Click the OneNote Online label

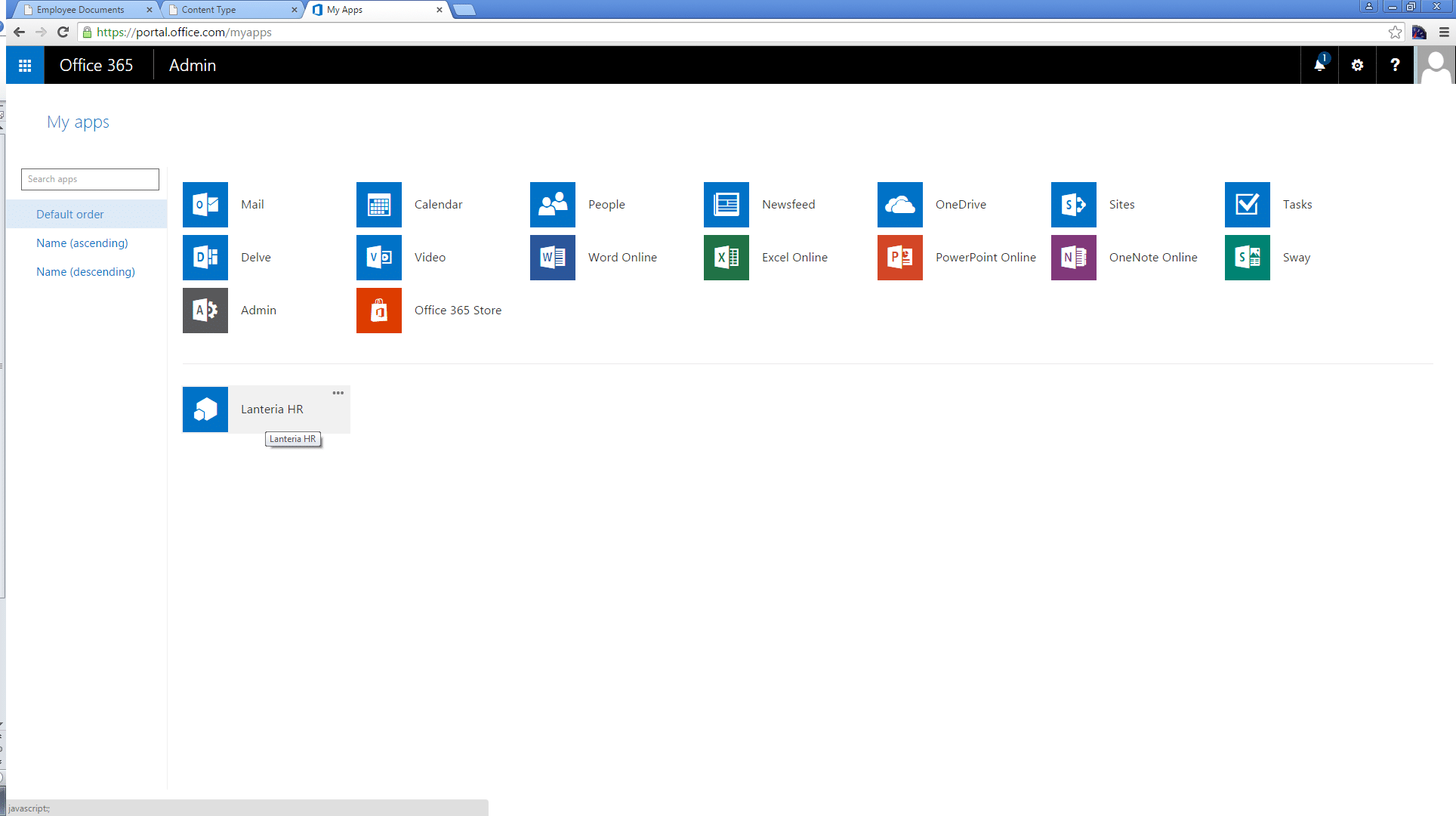point(1153,258)
